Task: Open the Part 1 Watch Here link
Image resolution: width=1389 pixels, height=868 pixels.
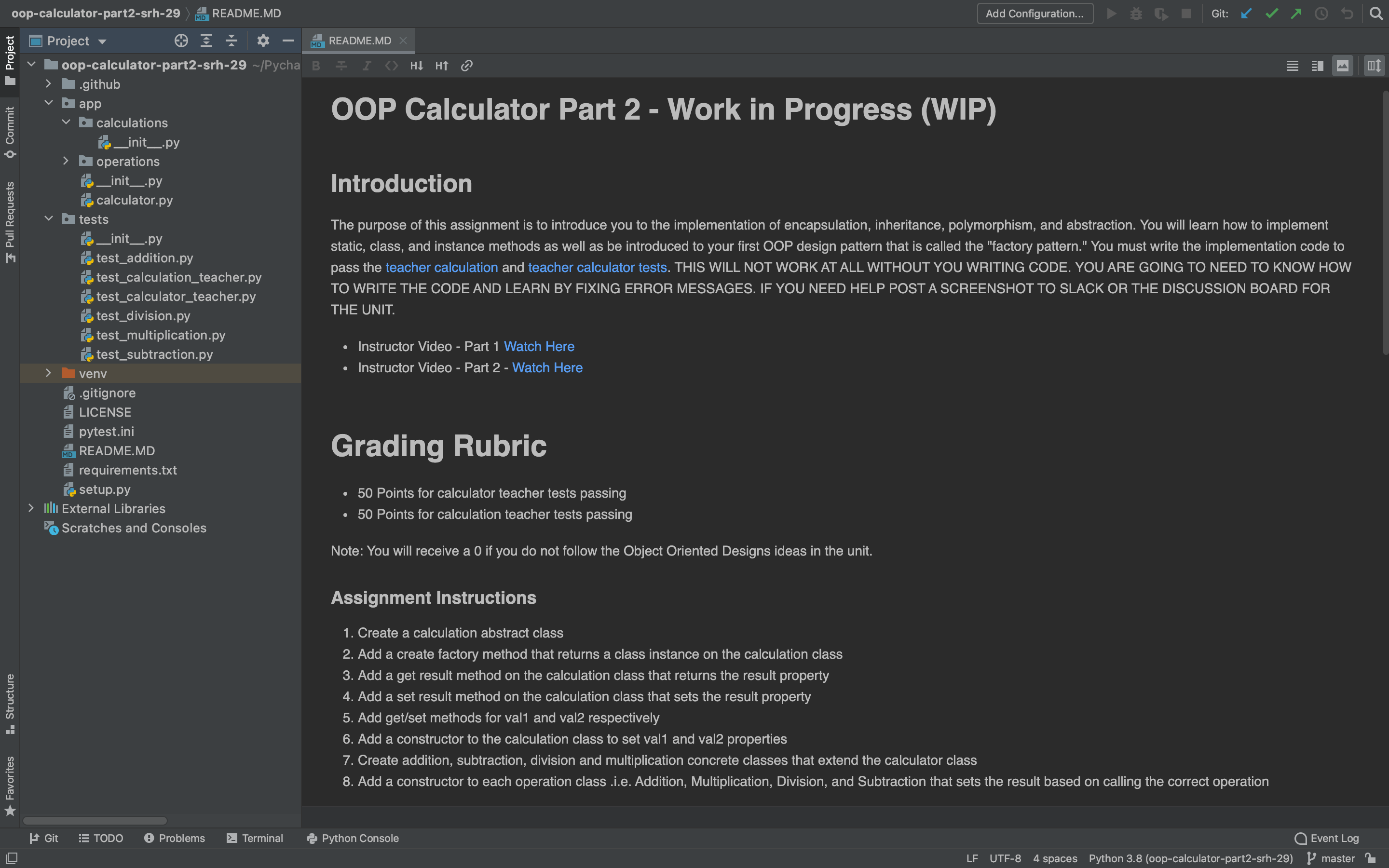Action: pos(539,346)
